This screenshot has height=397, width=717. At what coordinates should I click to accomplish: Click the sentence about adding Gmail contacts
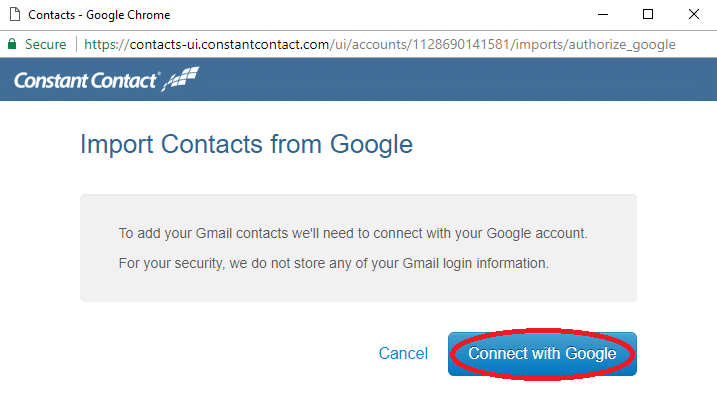coord(353,233)
